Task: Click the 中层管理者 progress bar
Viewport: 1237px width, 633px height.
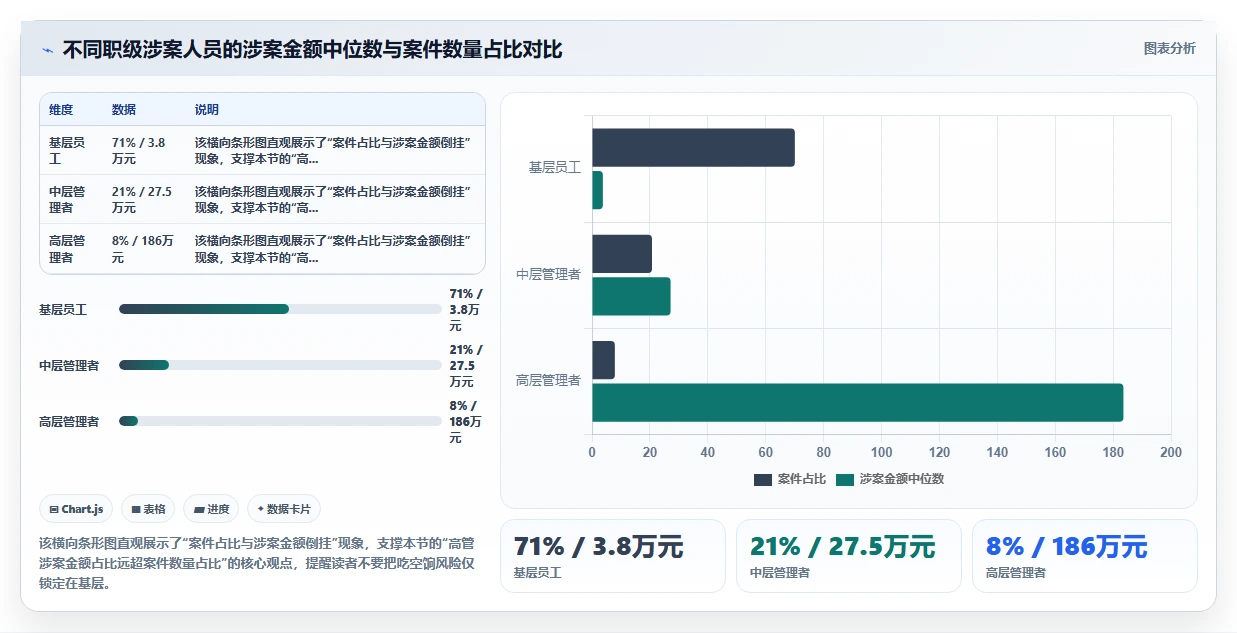Action: [280, 365]
